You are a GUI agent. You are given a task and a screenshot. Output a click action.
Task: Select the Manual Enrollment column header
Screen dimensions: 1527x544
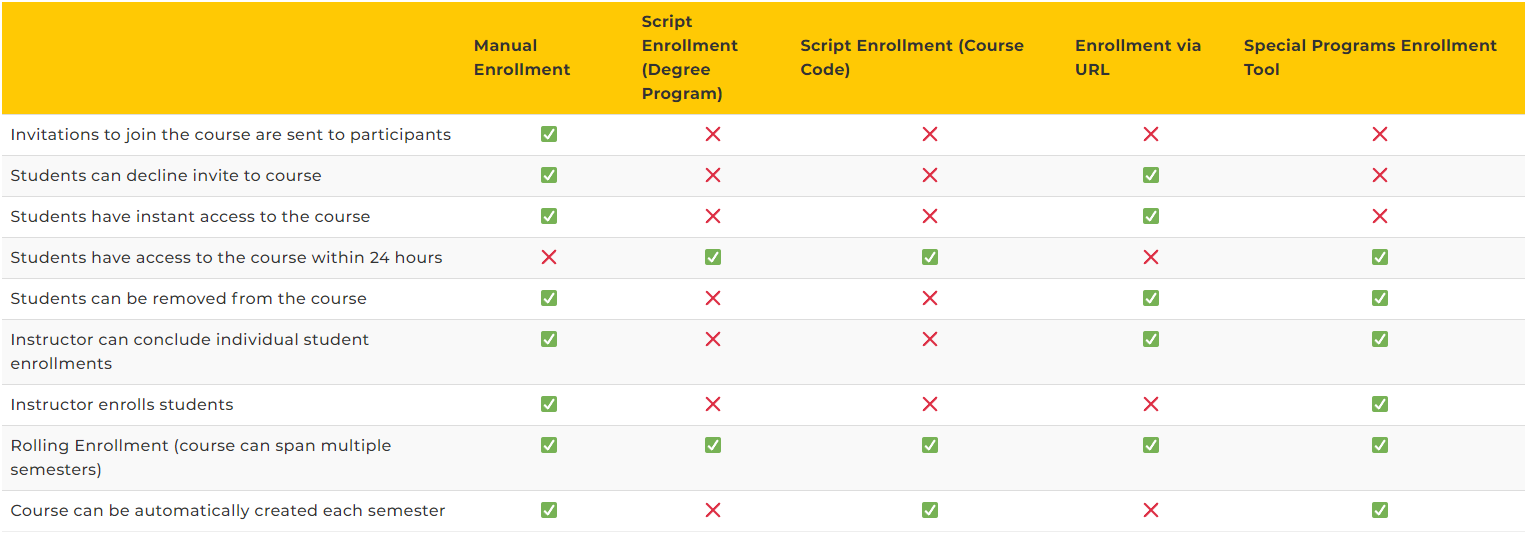click(522, 58)
